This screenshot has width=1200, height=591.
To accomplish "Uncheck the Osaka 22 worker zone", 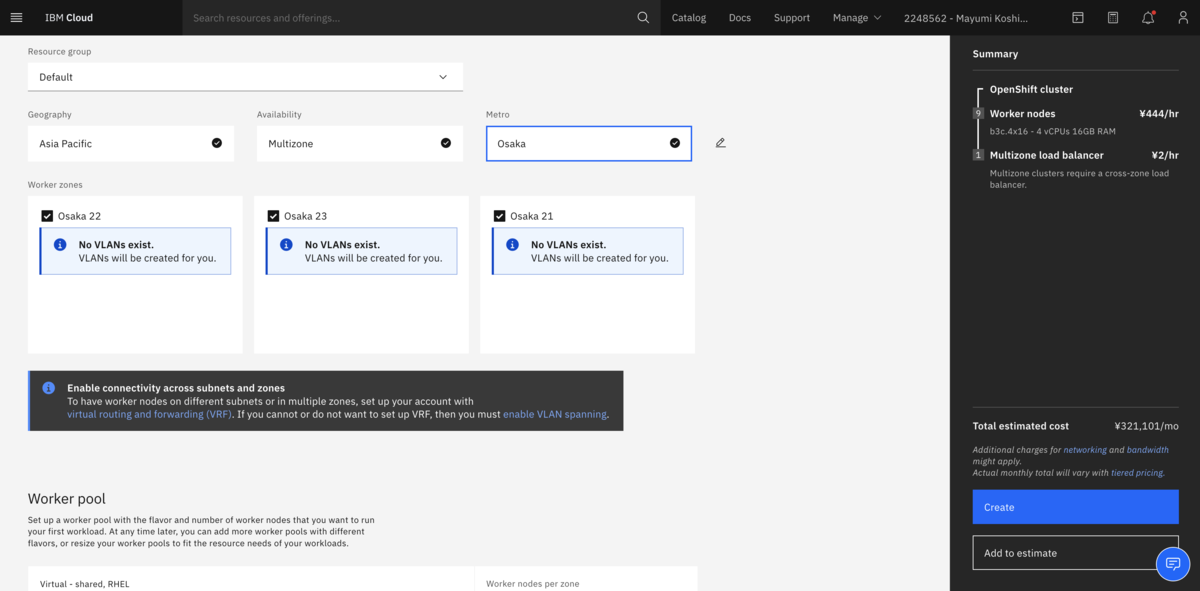I will pyautogui.click(x=46, y=215).
